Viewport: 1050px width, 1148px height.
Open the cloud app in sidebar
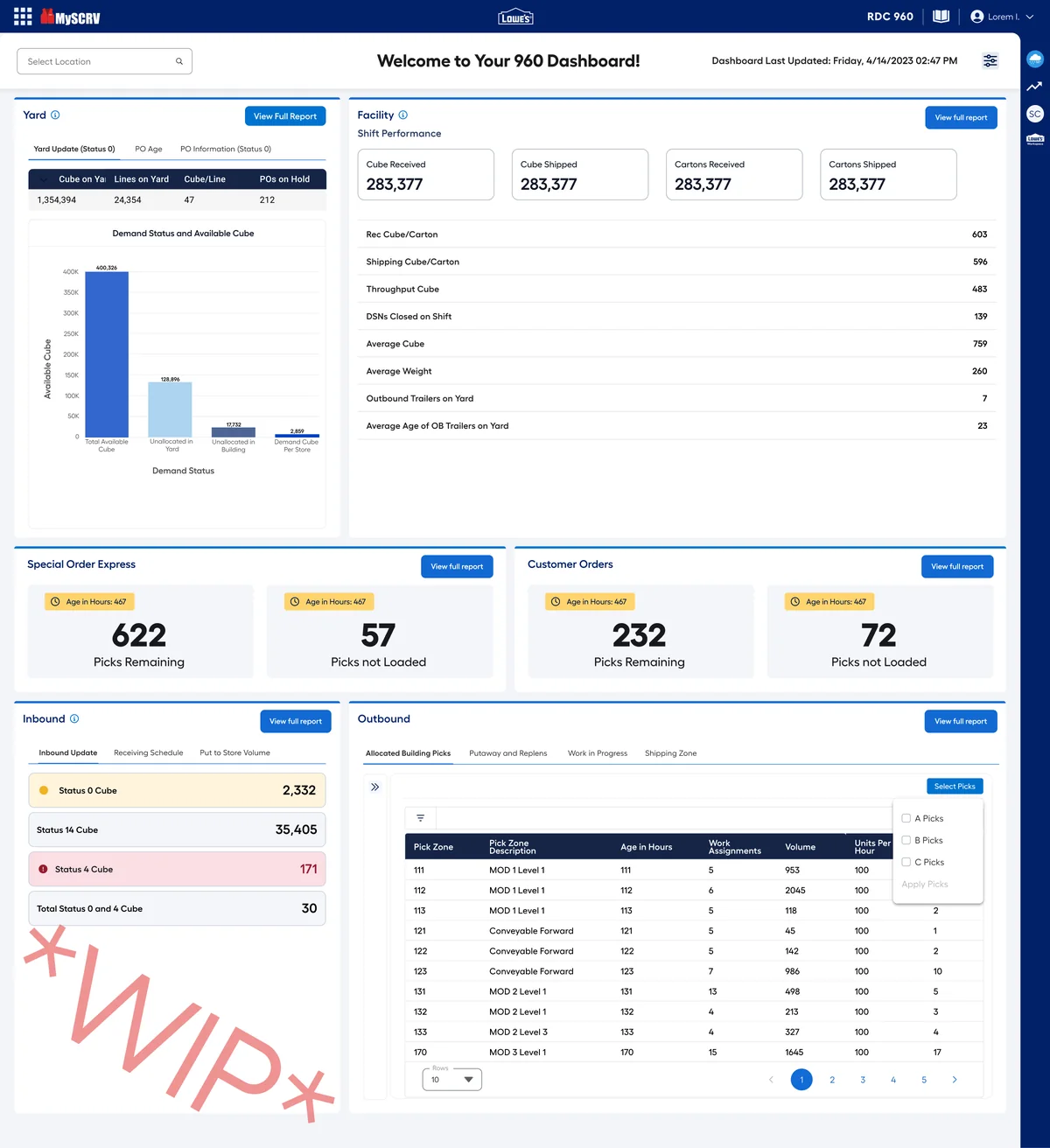(1035, 59)
